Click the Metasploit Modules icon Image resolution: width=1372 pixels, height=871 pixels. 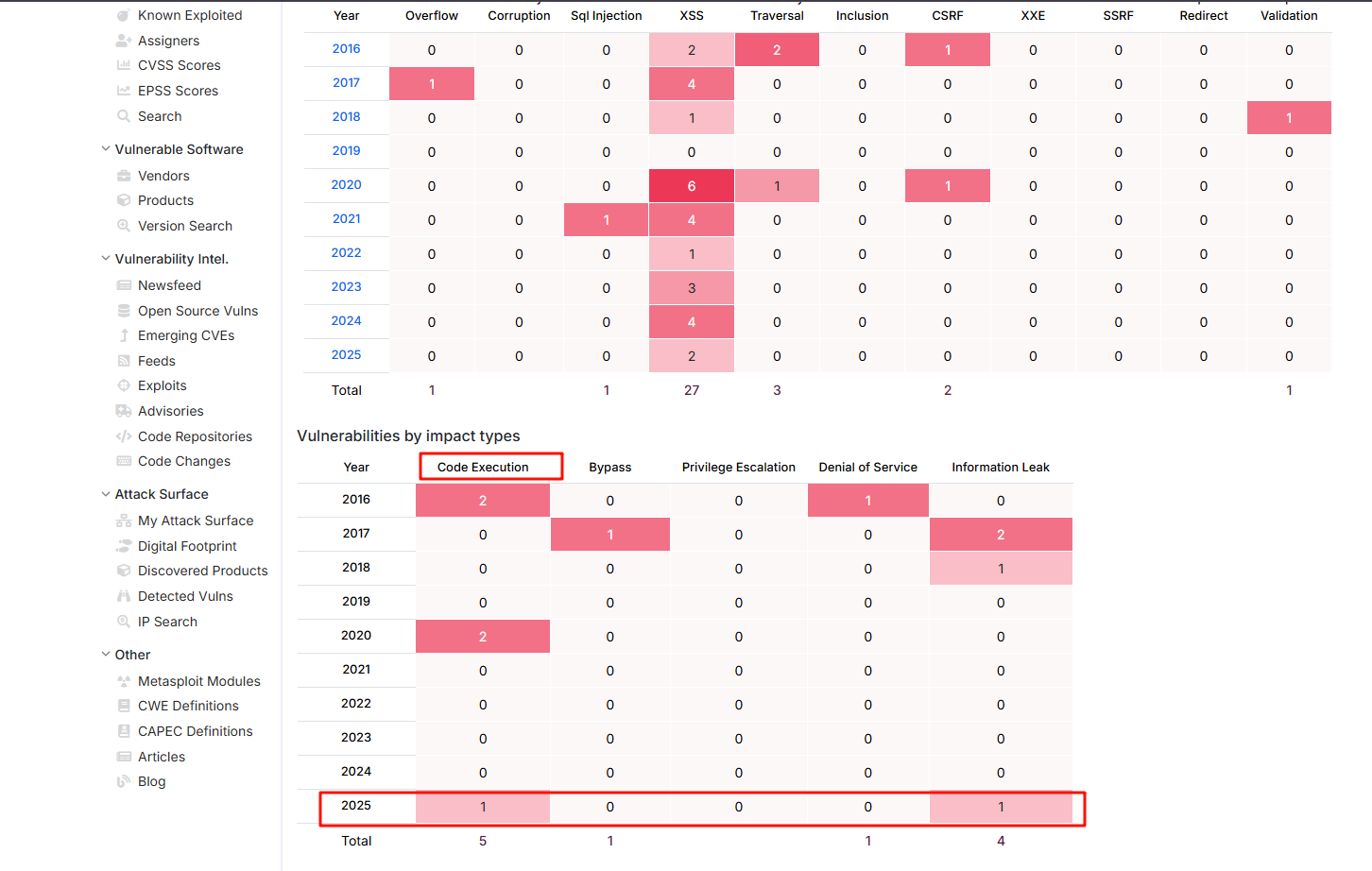(x=124, y=681)
